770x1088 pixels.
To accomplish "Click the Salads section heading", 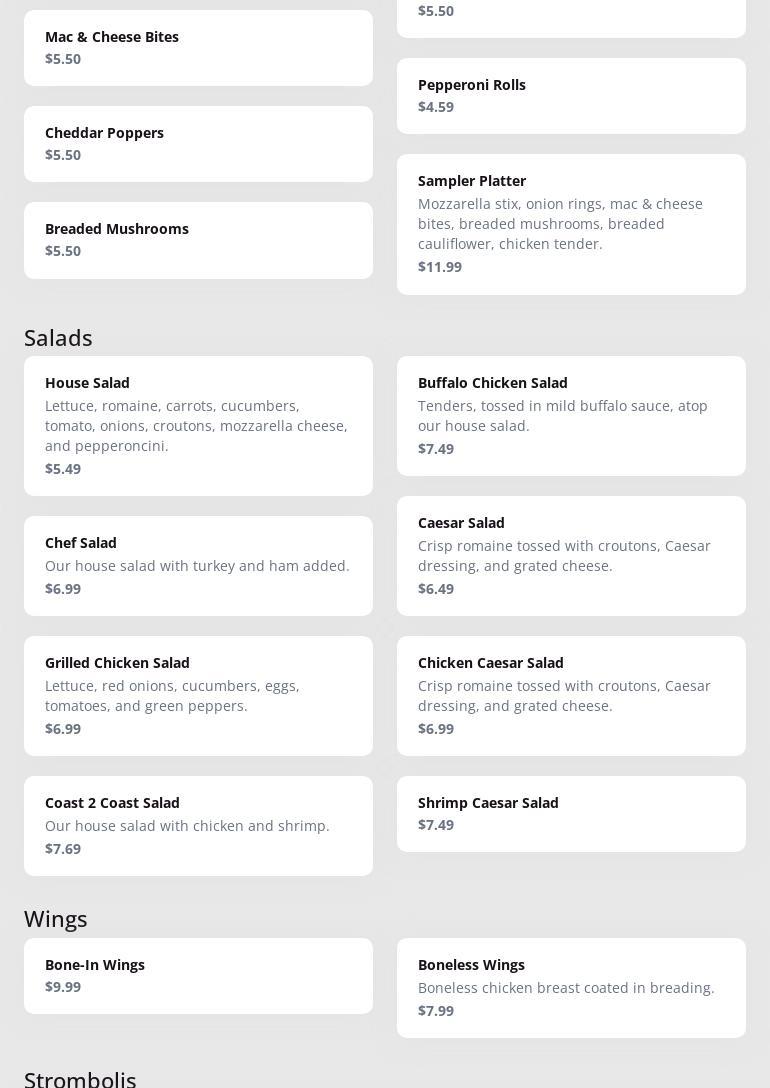I will pyautogui.click(x=58, y=338).
